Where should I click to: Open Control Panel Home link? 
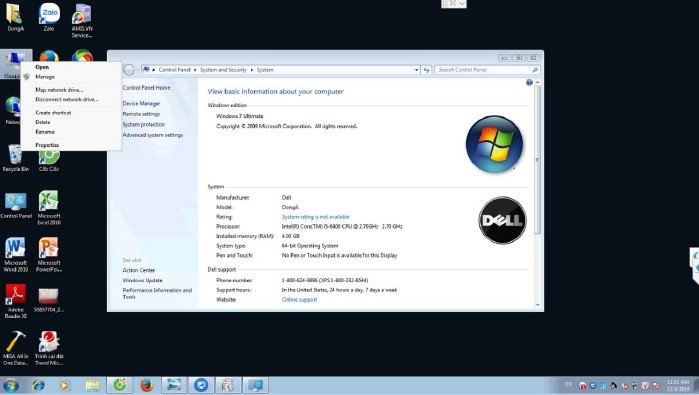coord(146,88)
